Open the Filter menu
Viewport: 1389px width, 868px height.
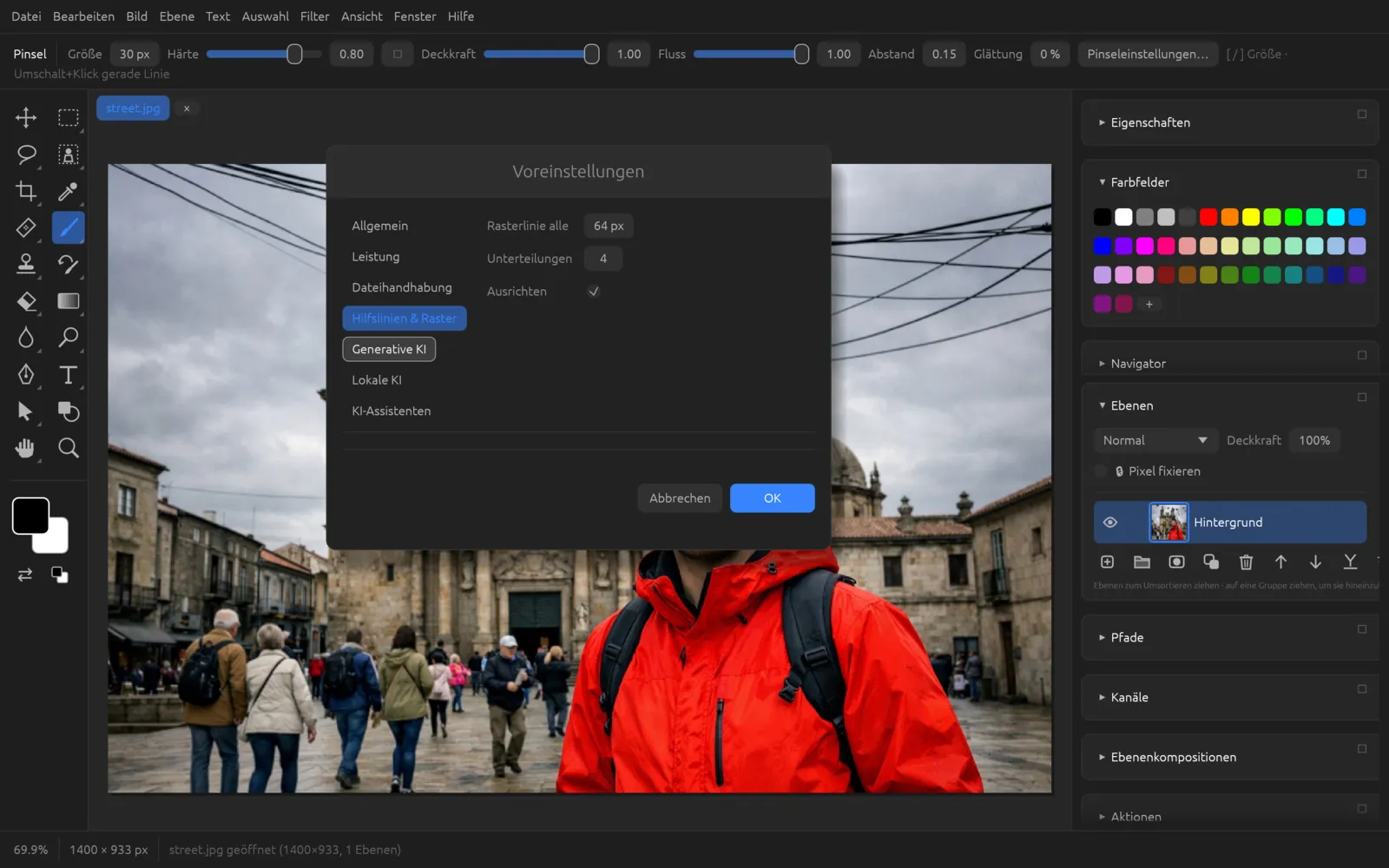pos(314,16)
